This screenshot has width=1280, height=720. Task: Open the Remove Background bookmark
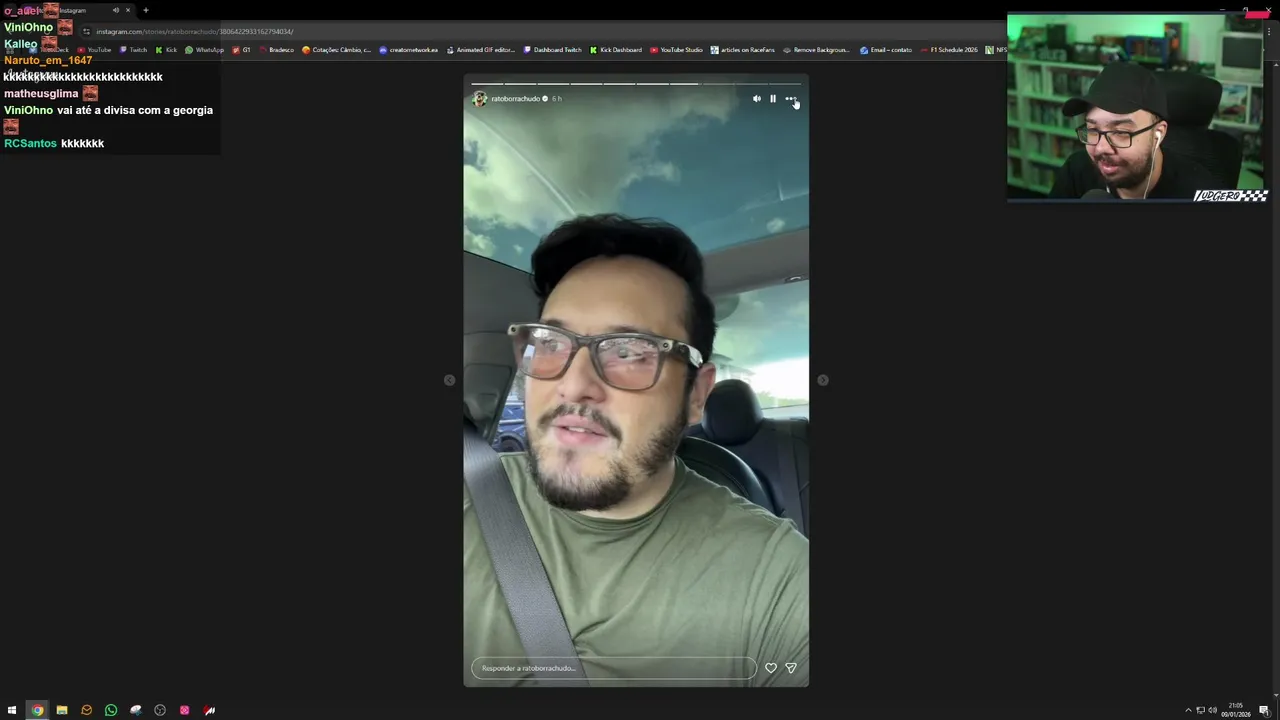coord(816,50)
